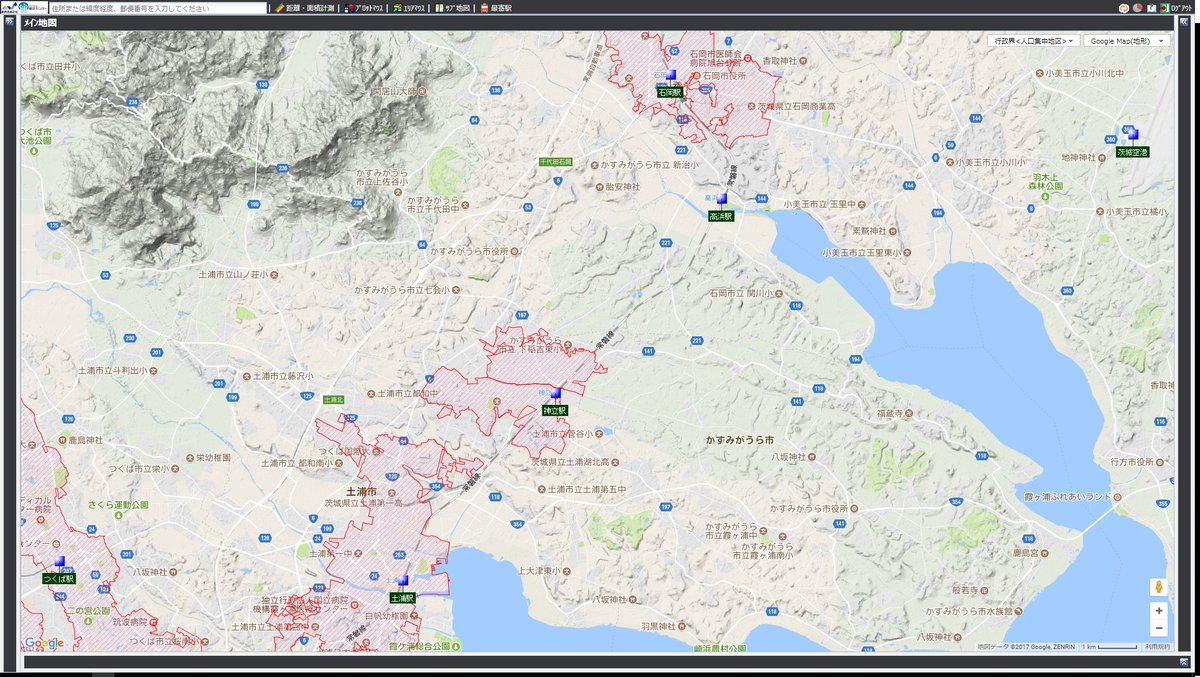Click the map book icon in top bar
This screenshot has height=677, width=1200.
1152,8
